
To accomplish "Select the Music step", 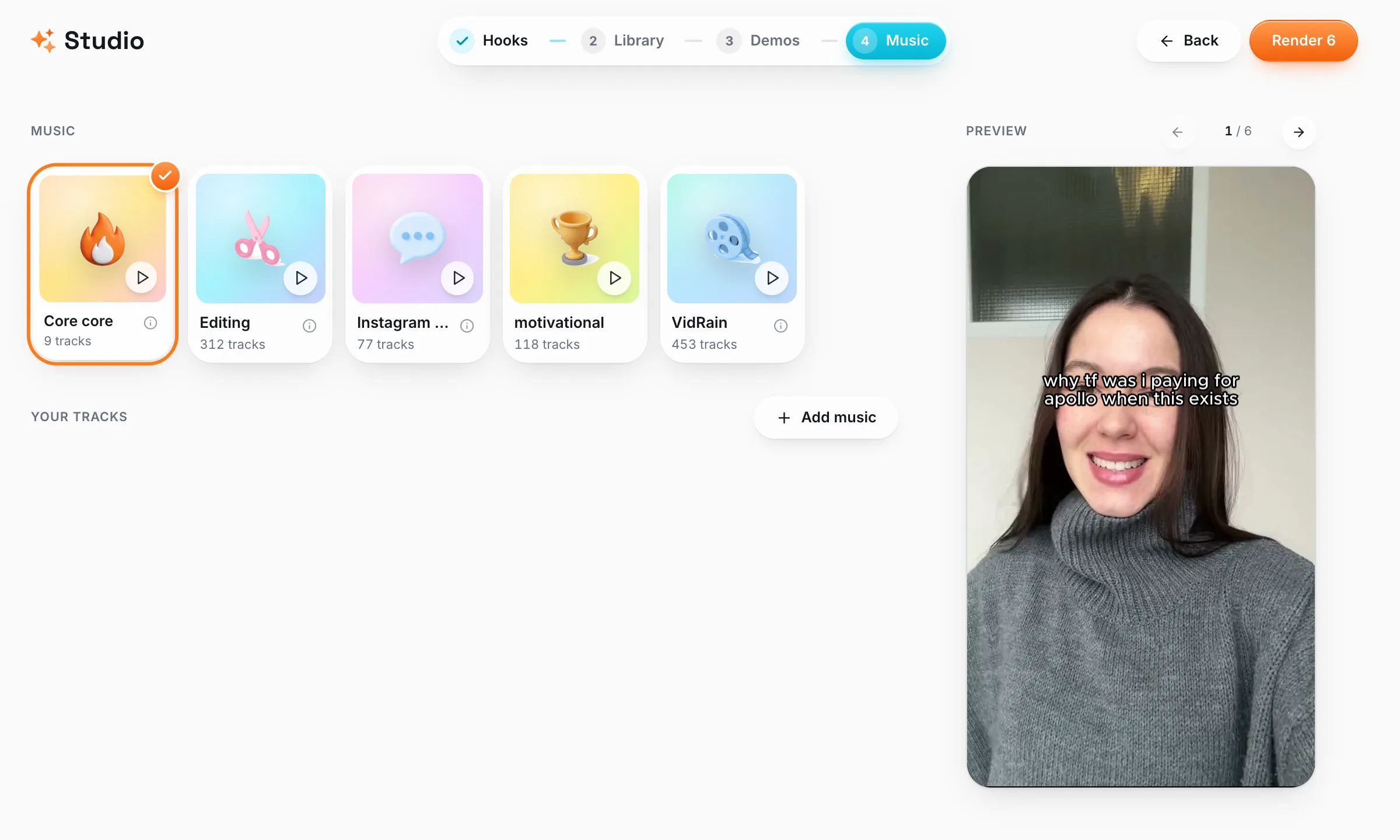I will click(x=895, y=40).
